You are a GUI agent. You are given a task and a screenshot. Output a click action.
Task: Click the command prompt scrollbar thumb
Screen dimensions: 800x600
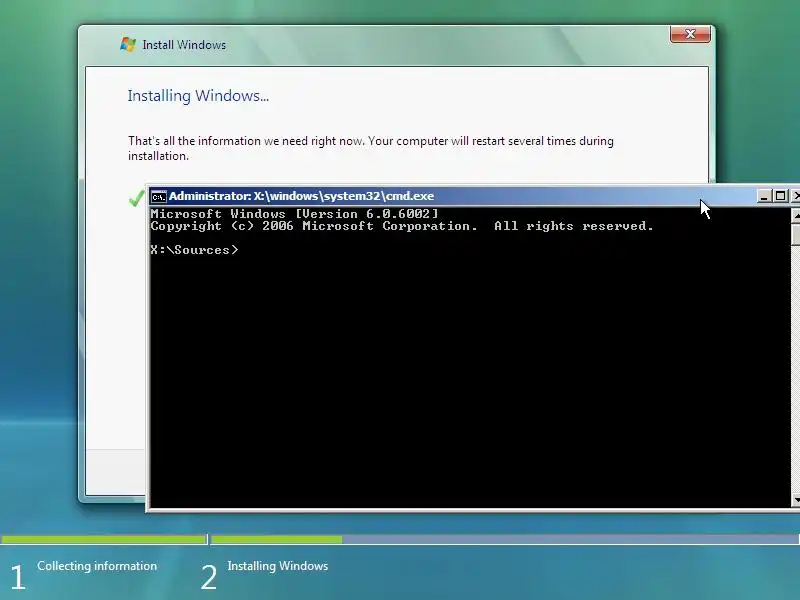(795, 234)
